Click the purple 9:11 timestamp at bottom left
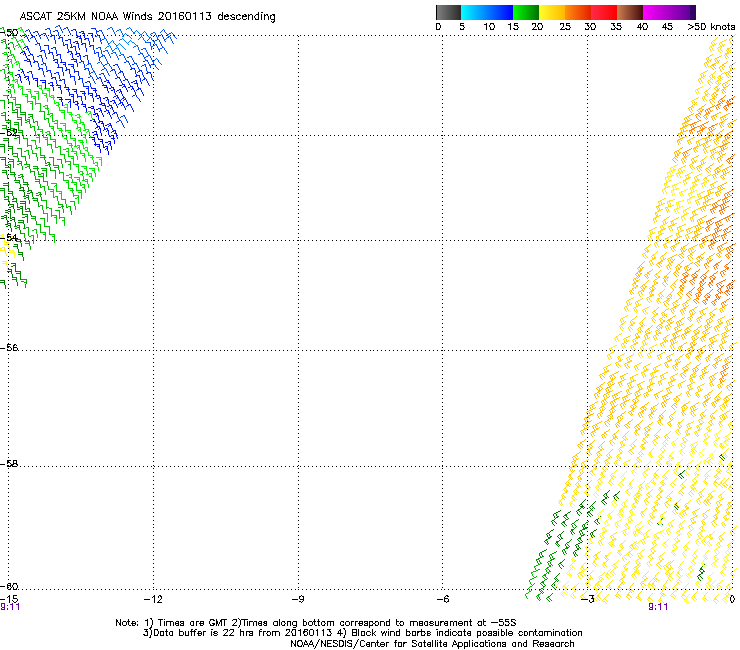The height and width of the screenshot is (650, 740). 10,607
